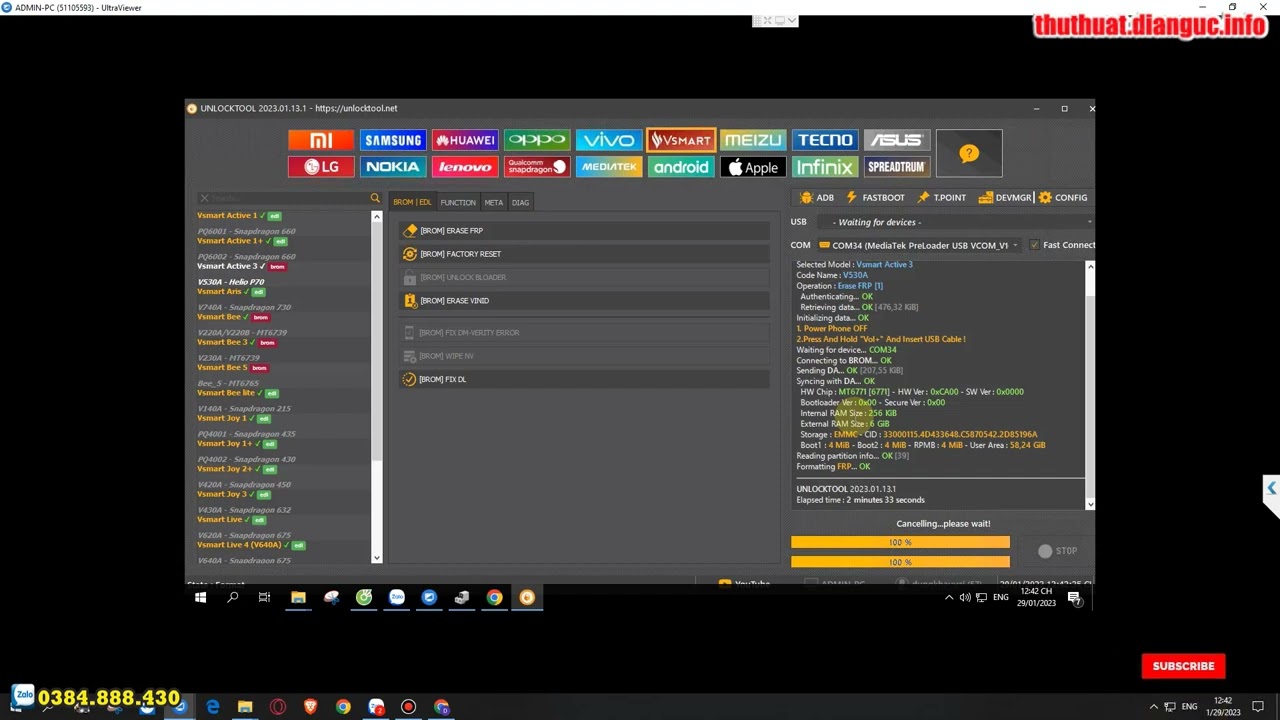
Task: Open the T.POINT test point viewer
Action: click(941, 198)
